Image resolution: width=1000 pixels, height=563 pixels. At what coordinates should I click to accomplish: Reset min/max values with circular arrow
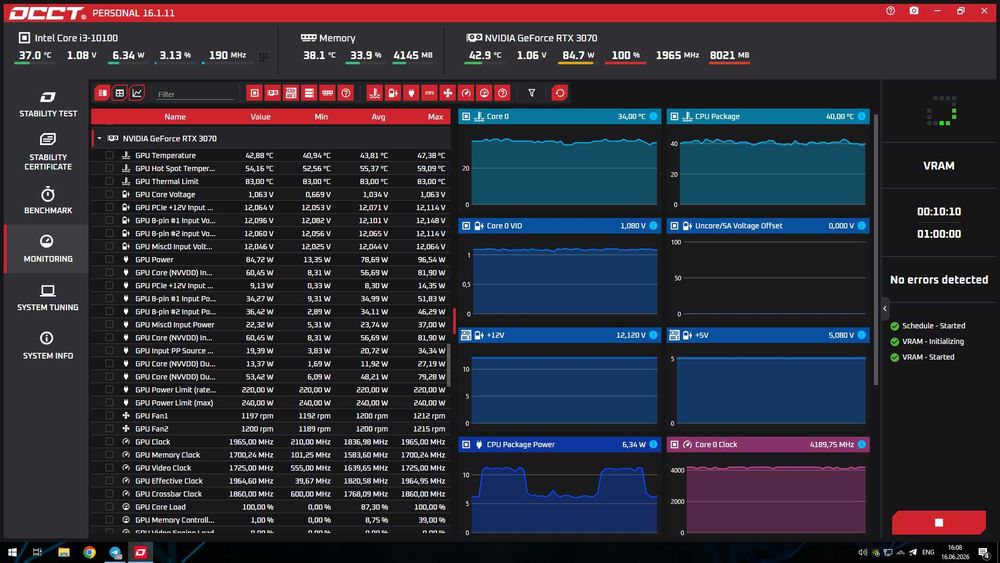coord(559,93)
